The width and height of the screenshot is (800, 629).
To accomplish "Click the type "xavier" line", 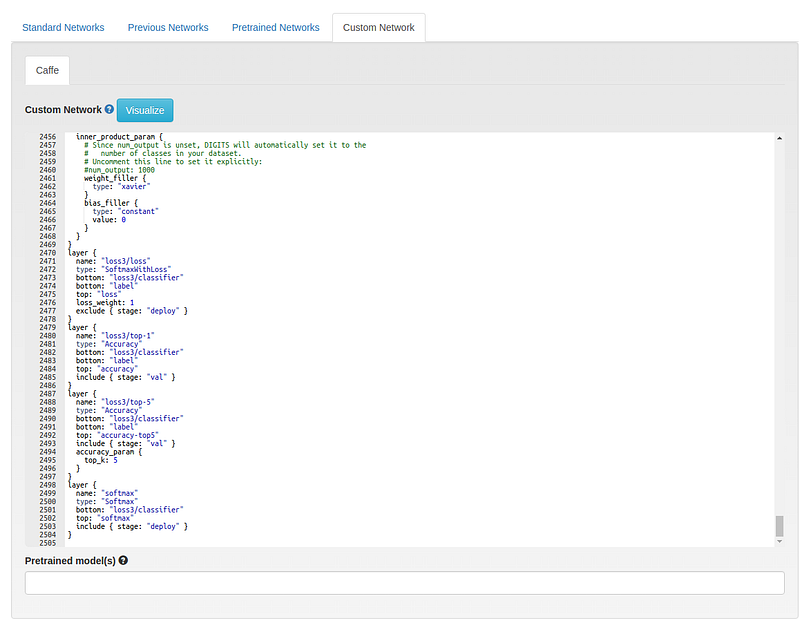I will pyautogui.click(x=121, y=186).
